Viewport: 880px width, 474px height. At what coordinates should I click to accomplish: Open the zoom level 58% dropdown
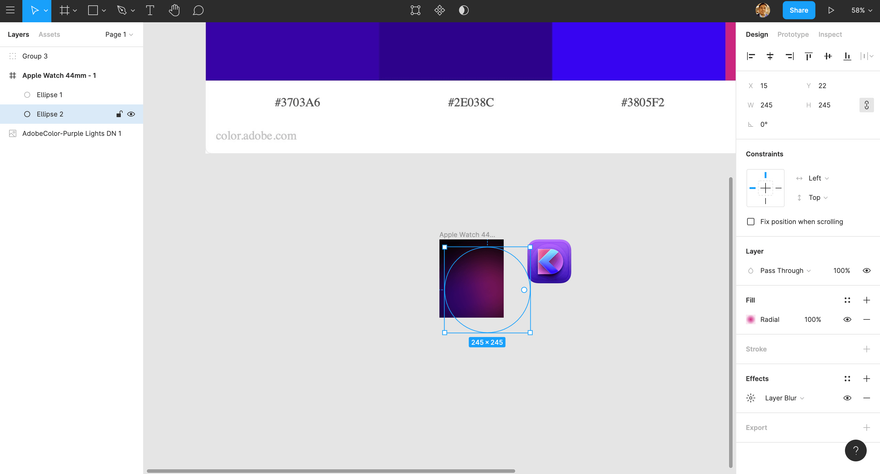click(861, 11)
